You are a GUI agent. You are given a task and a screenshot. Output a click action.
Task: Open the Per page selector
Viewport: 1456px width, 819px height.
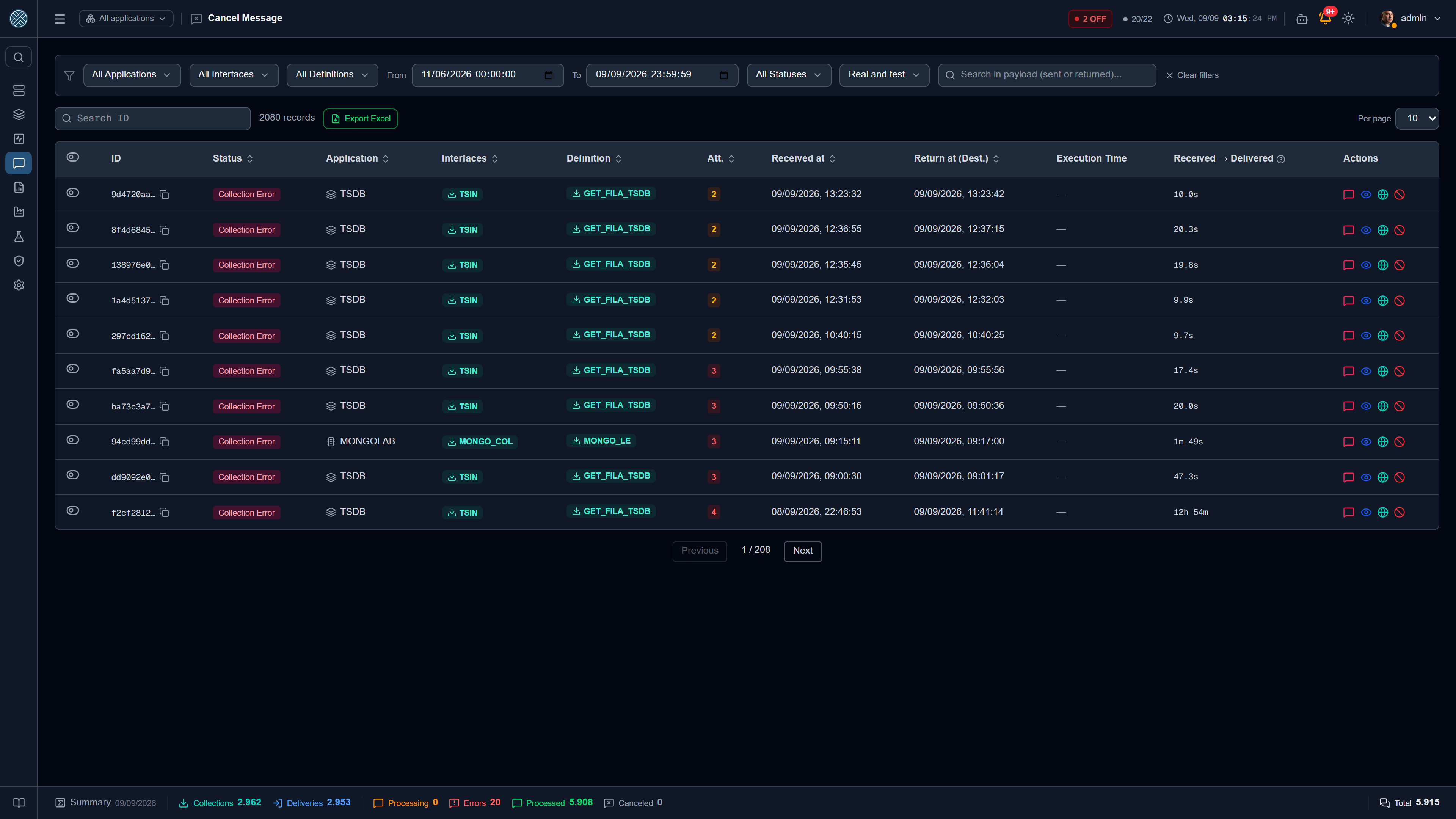point(1417,119)
